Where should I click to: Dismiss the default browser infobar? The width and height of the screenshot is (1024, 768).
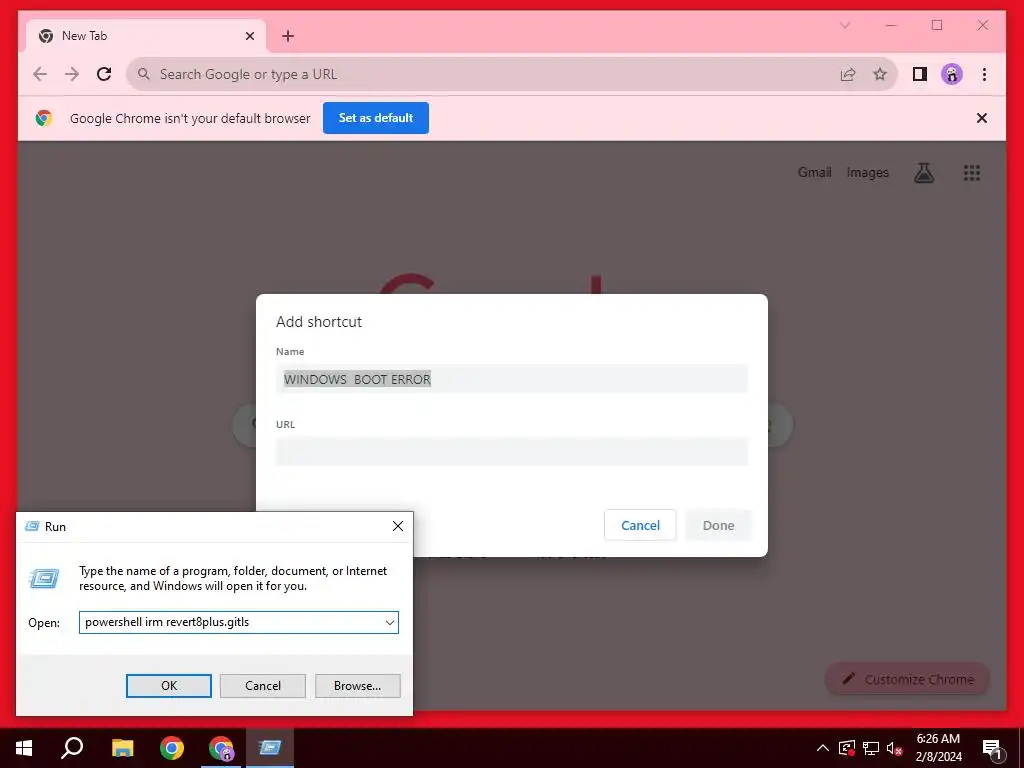click(x=982, y=118)
